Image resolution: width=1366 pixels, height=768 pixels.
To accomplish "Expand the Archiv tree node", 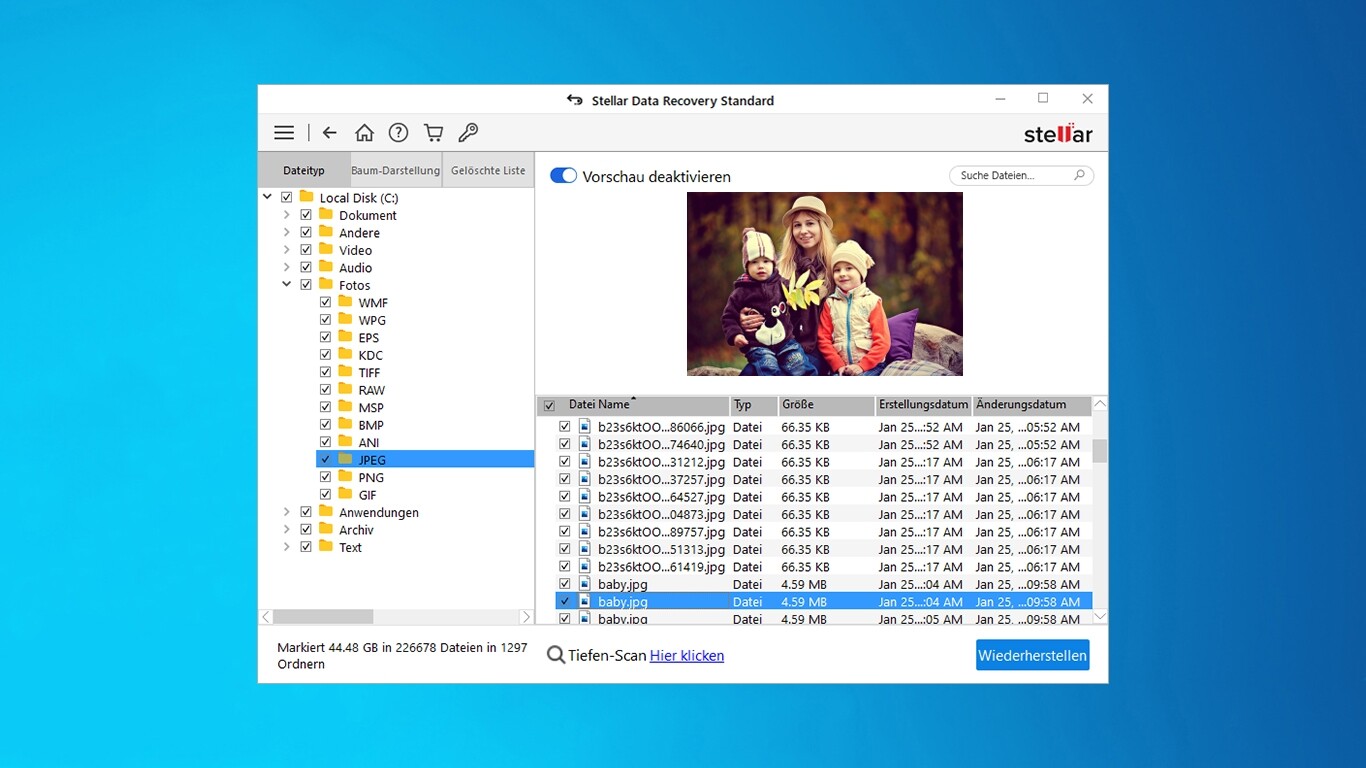I will click(286, 530).
